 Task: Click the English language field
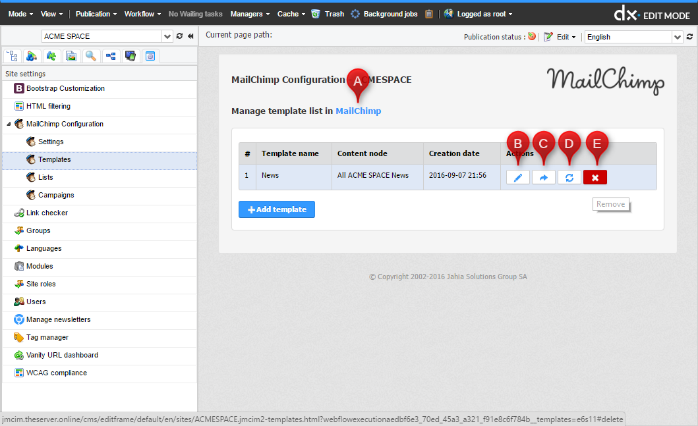628,37
